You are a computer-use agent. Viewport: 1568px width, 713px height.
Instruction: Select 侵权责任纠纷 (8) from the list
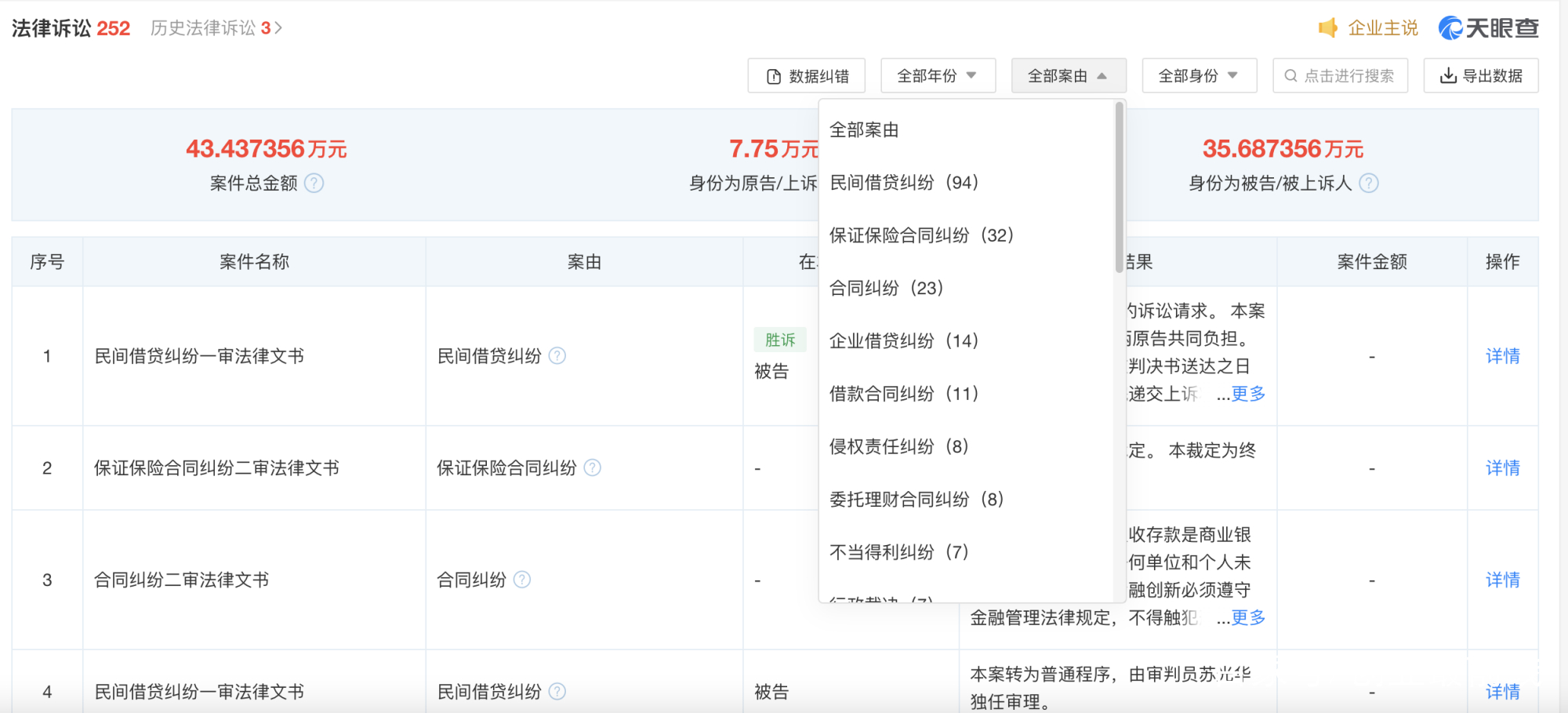967,446
